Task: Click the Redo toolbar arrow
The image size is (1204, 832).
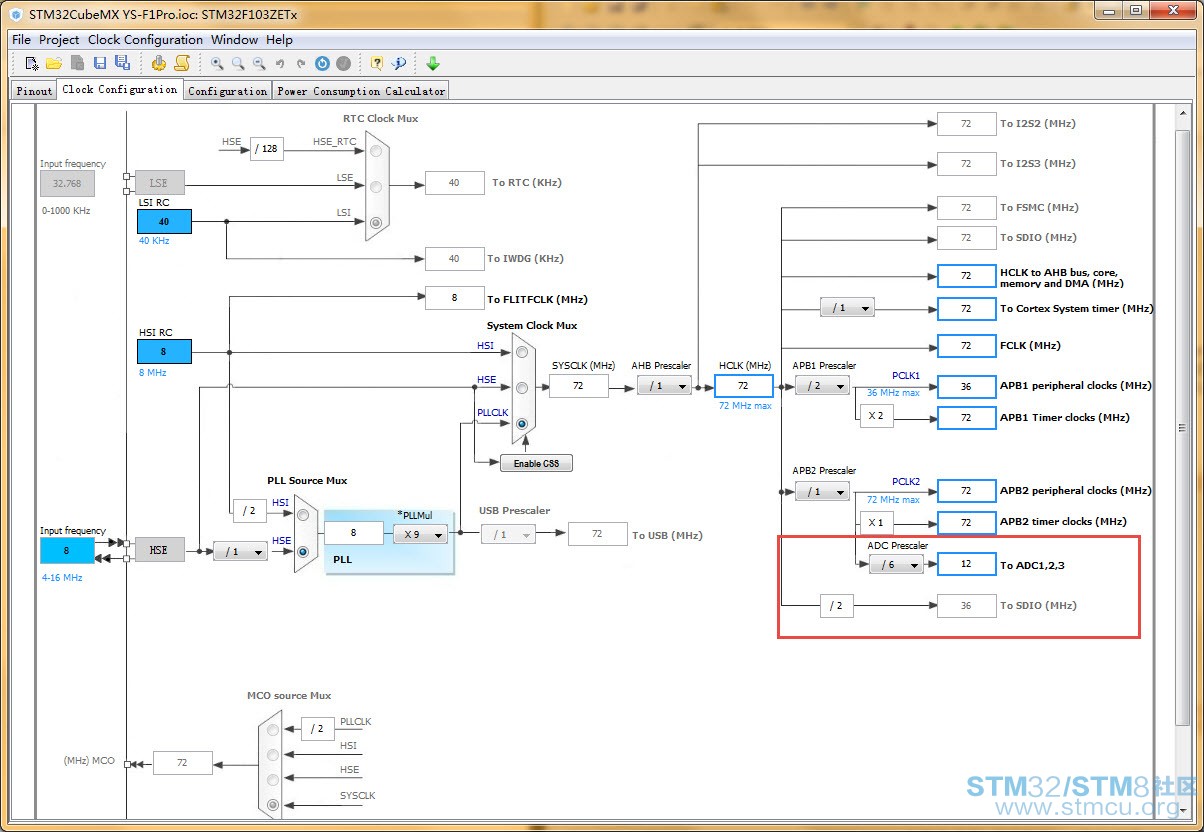Action: tap(301, 63)
